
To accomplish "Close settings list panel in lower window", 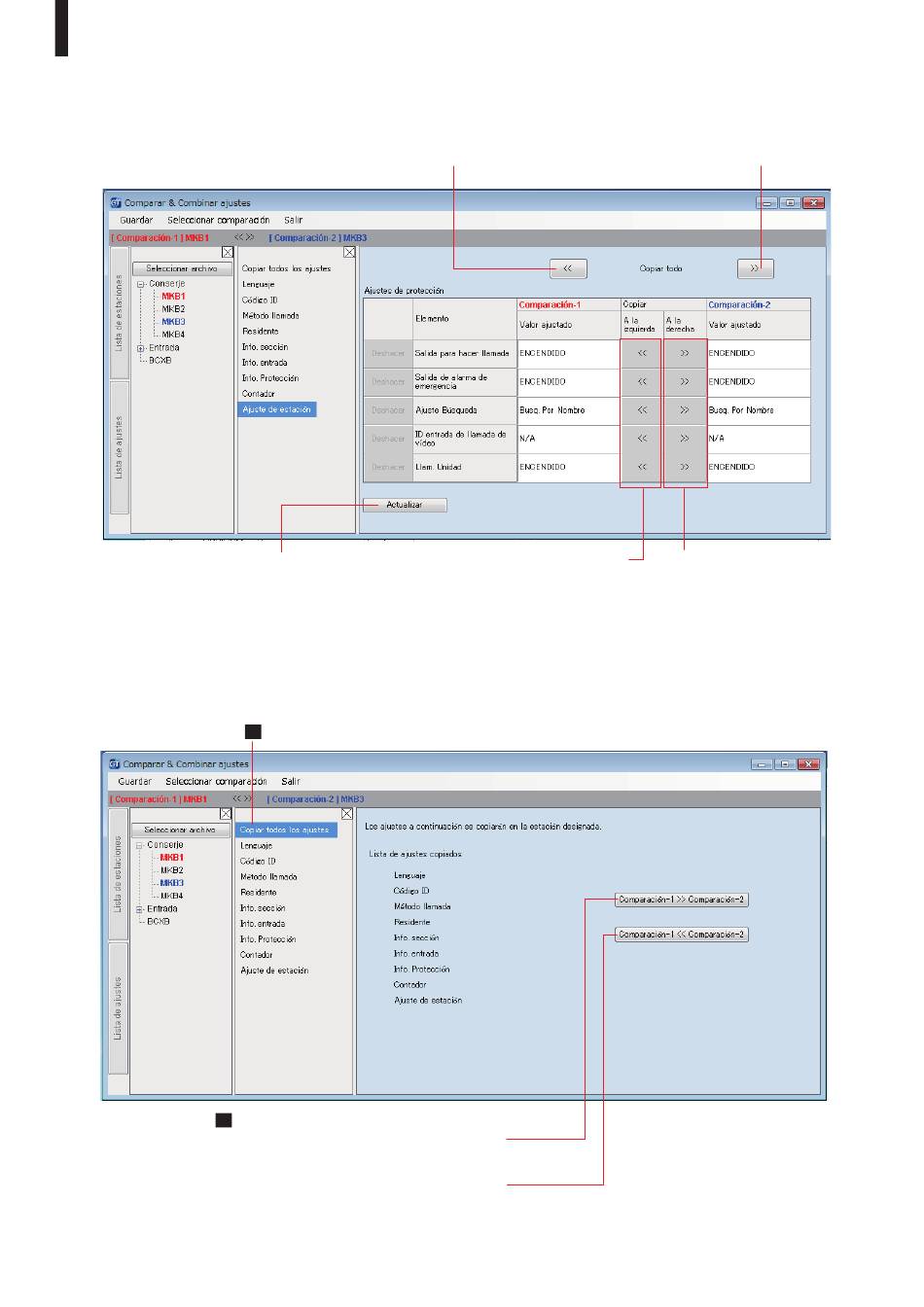I will click(347, 814).
